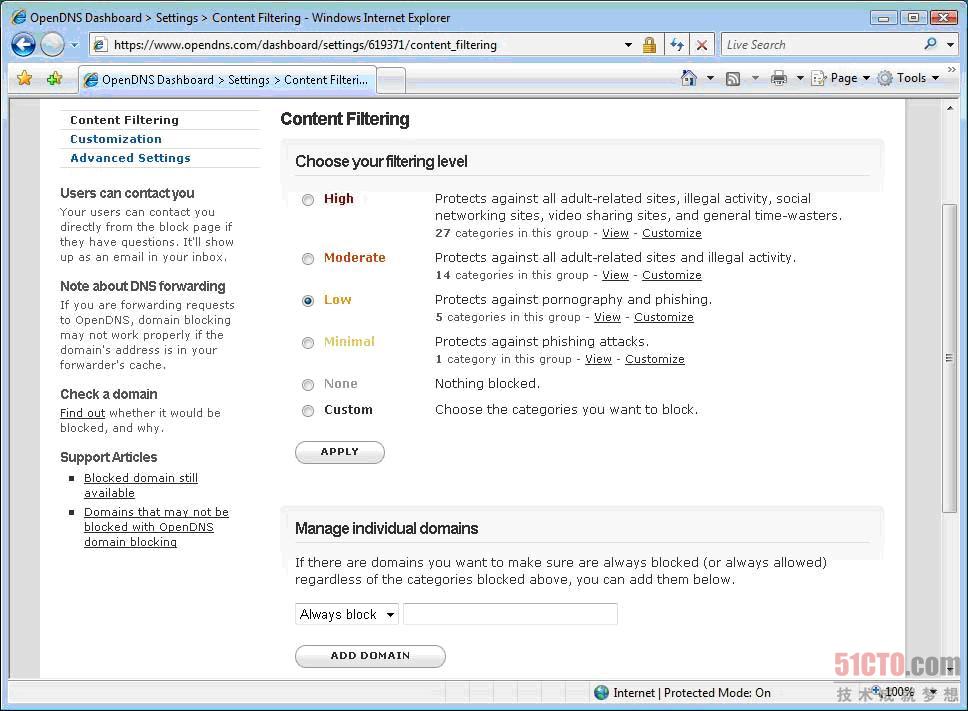Expand the command bar overflow chevron
968x711 pixels.
951,69
